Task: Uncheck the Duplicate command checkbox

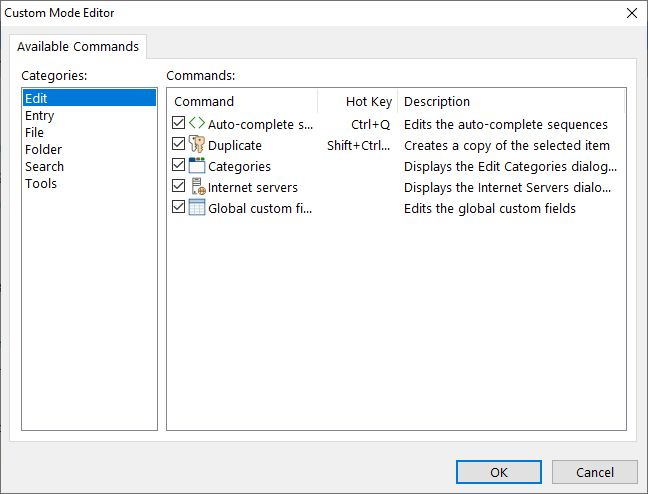Action: click(179, 144)
